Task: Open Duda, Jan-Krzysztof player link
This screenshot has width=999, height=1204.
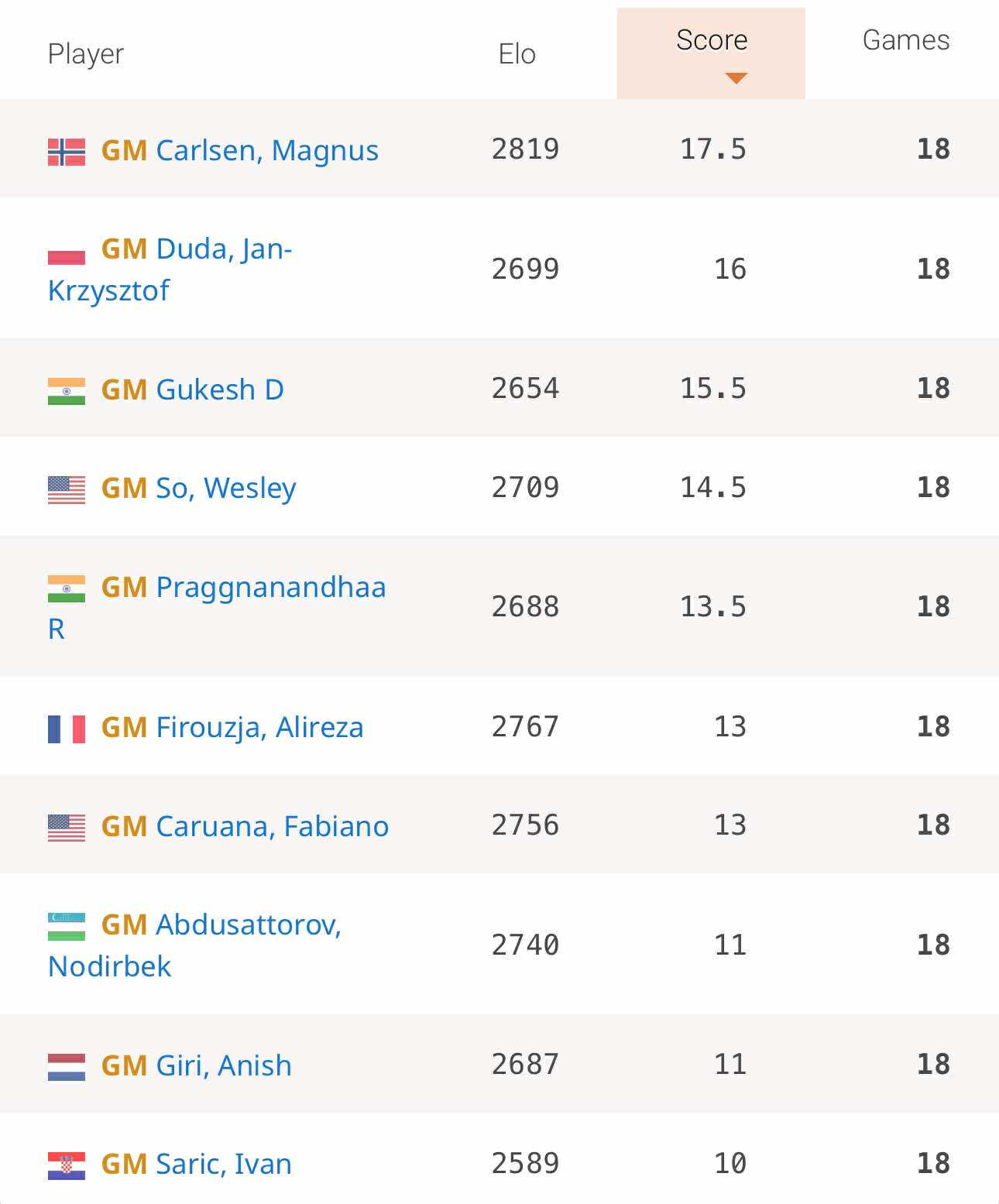Action: pyautogui.click(x=170, y=269)
